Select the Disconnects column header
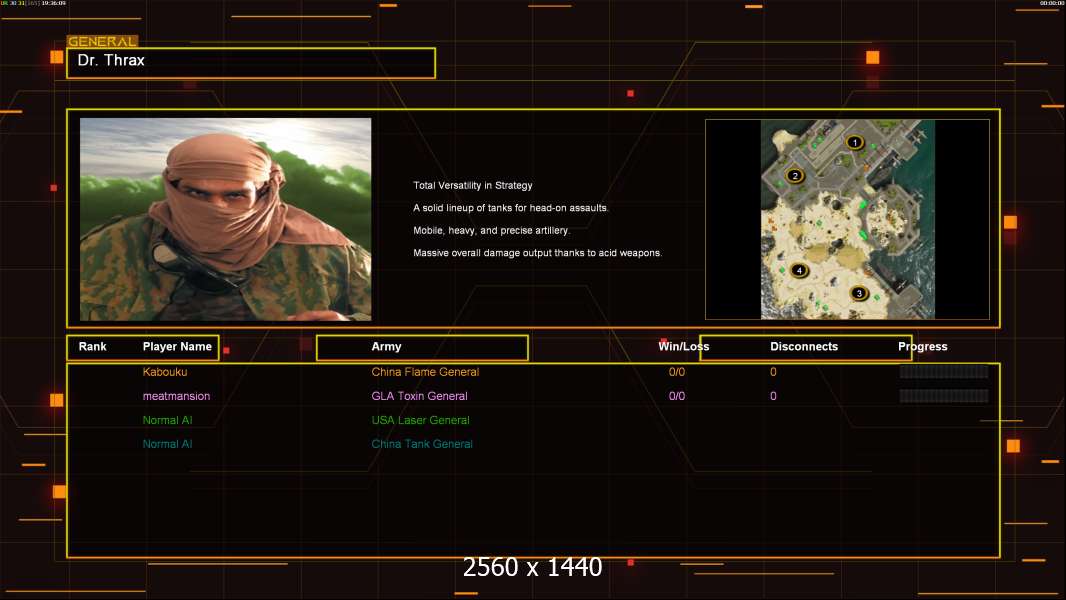Screen dimensions: 1066x600 (x=804, y=347)
